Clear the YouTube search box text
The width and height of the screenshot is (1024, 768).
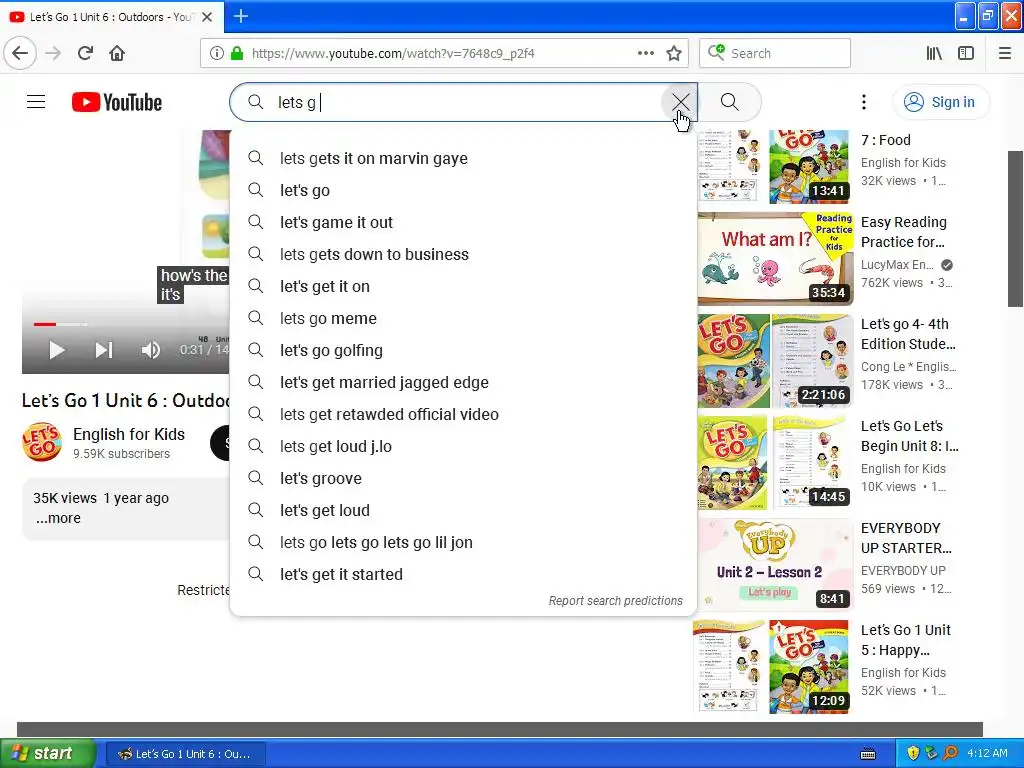680,102
